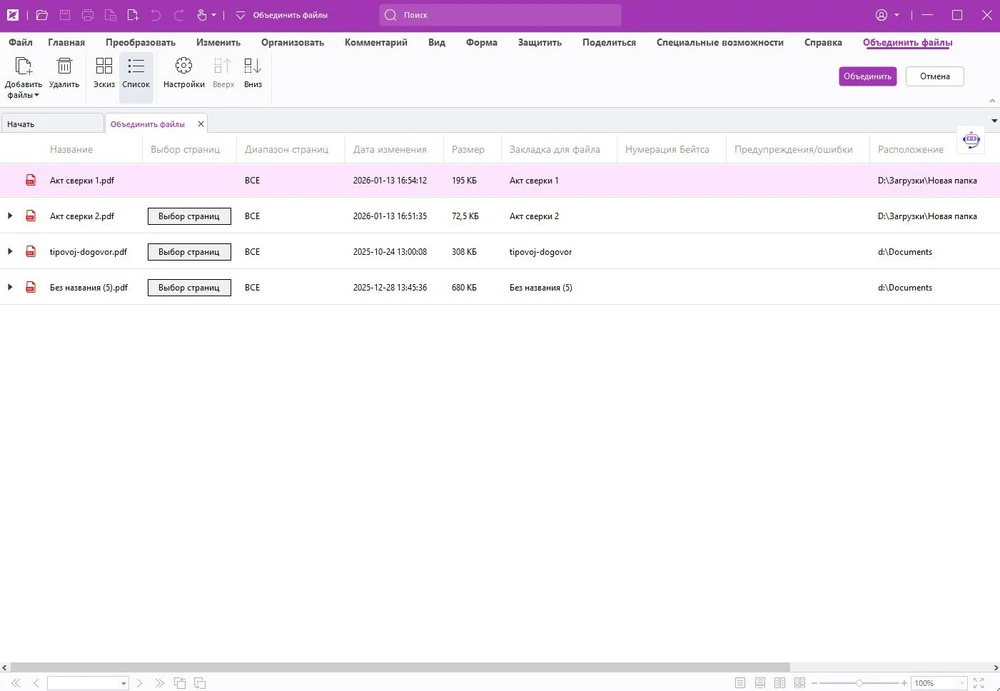
Task: Click the hand tool icon in title bar
Action: tap(202, 15)
